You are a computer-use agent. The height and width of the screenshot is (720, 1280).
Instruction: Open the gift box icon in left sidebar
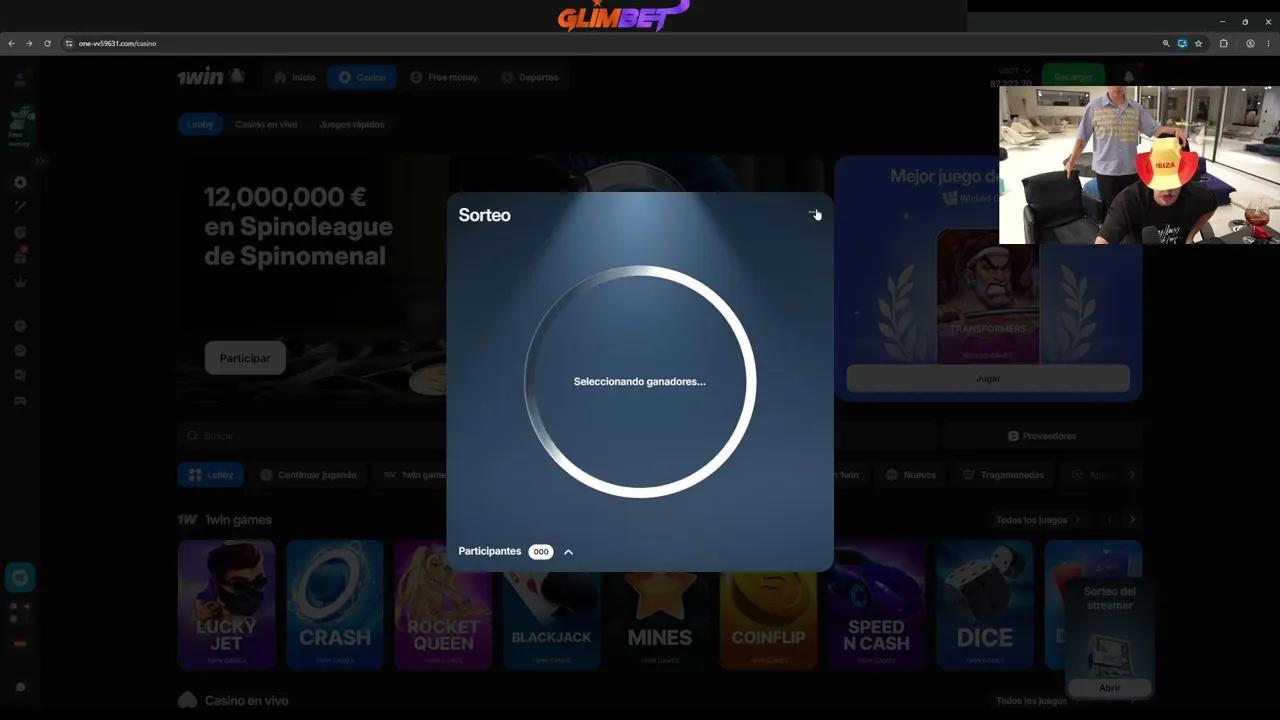20,257
